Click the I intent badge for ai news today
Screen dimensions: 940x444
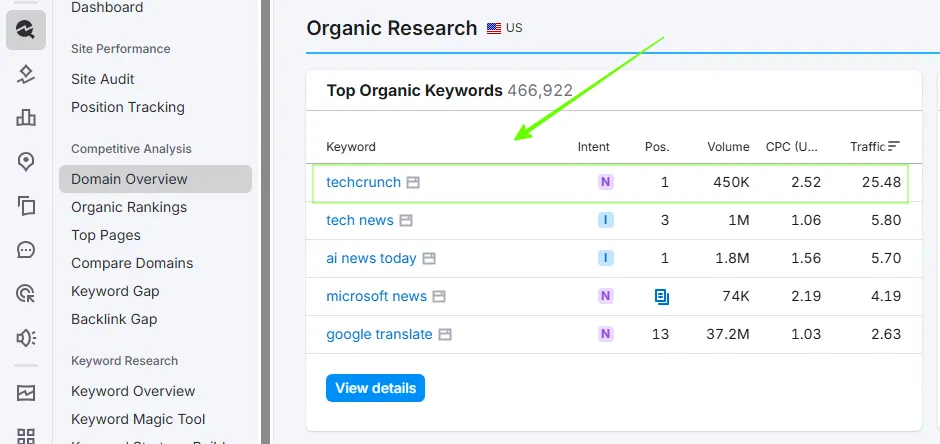click(x=605, y=258)
